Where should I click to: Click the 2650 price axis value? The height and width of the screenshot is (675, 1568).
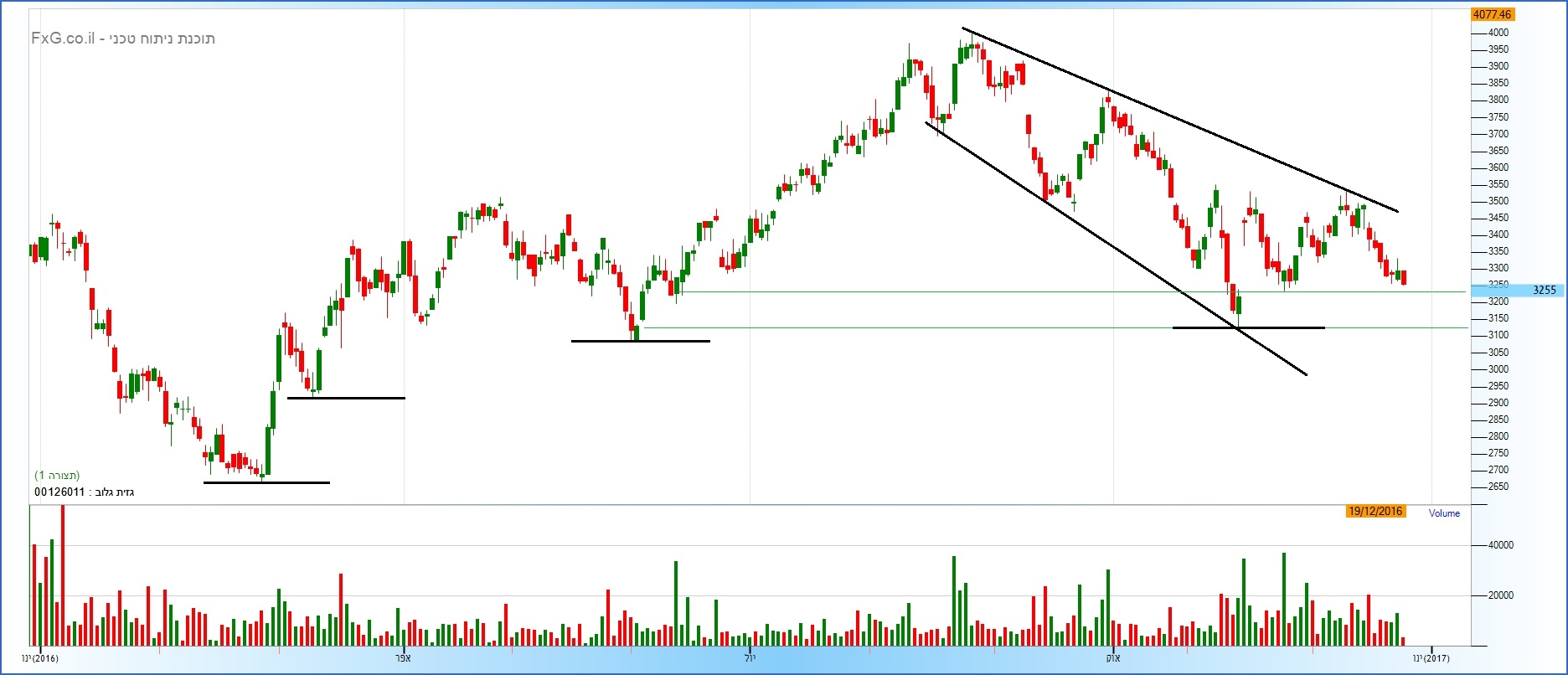coord(1498,487)
